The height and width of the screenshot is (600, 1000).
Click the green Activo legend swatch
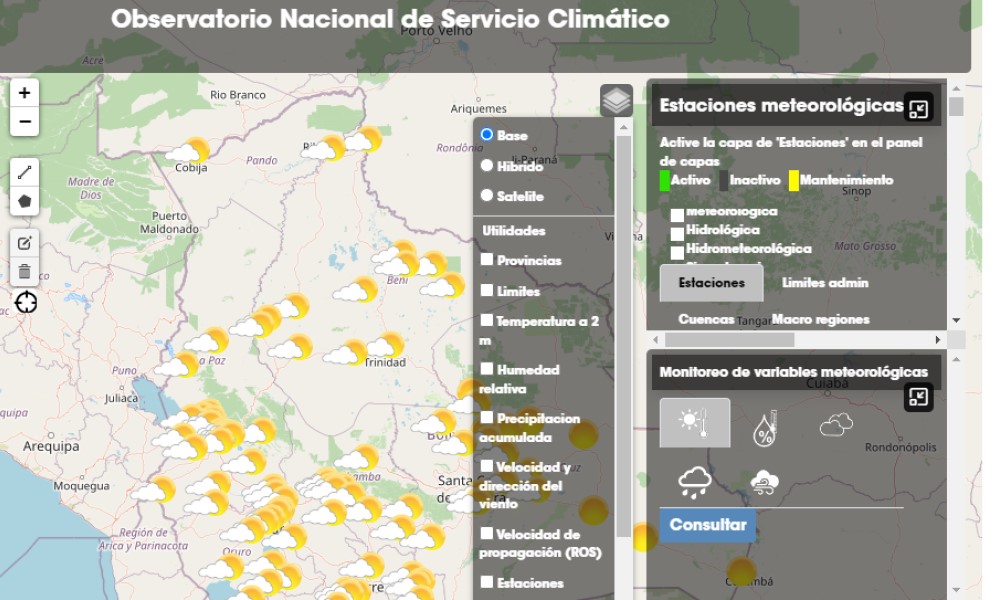point(665,181)
